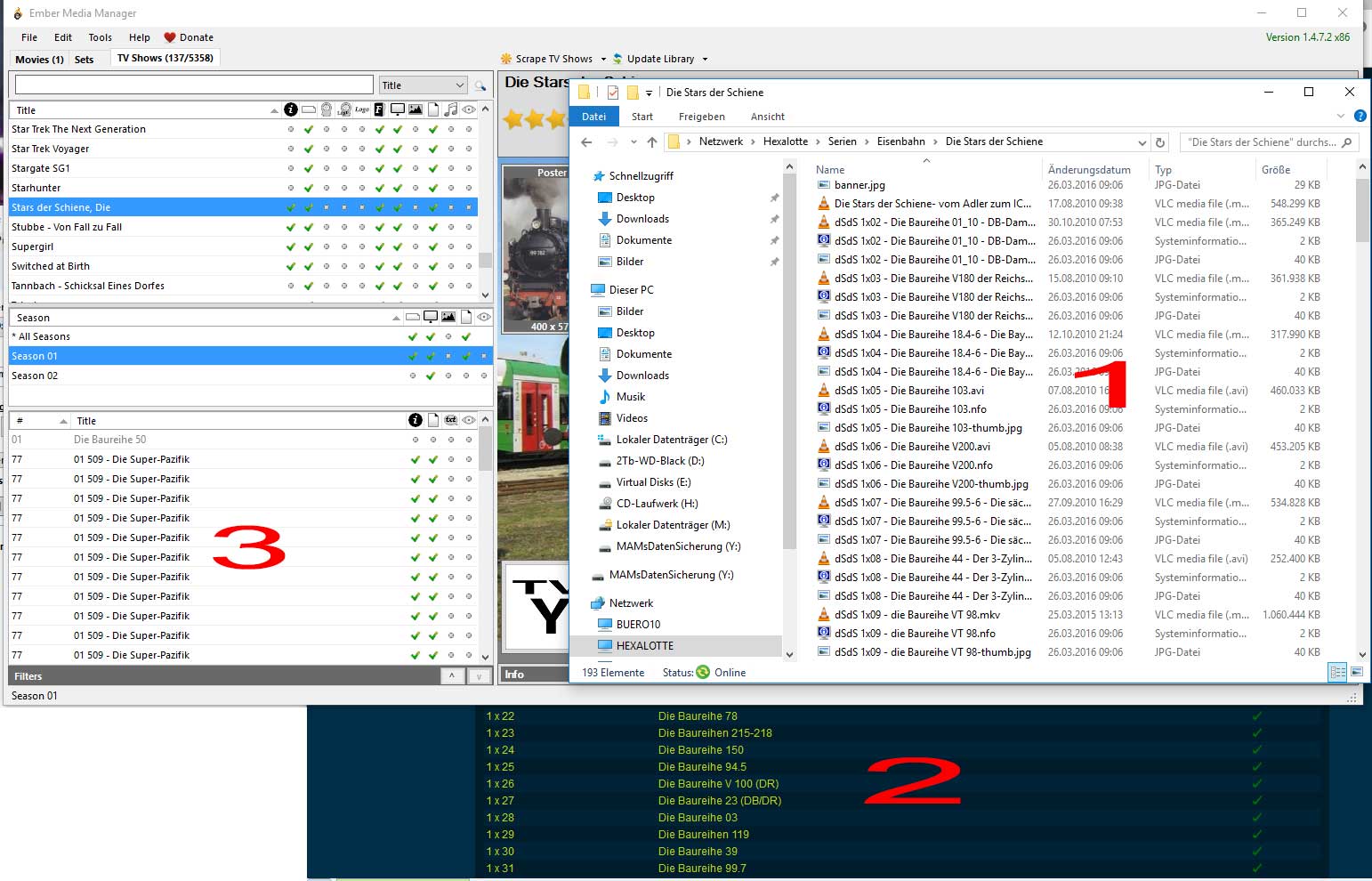1372x881 pixels.
Task: Open the Scrape TV Shows dropdown arrow
Action: (x=603, y=59)
